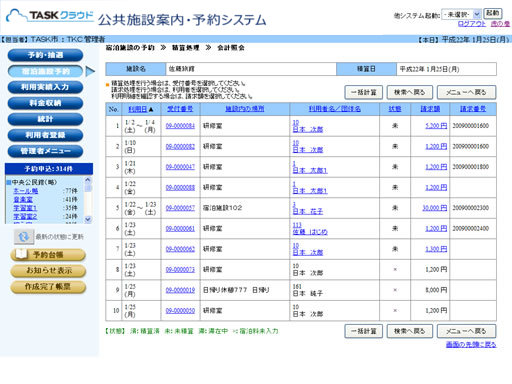Sort by the 請求額 column header
This screenshot has width=512, height=384.
tap(430, 109)
